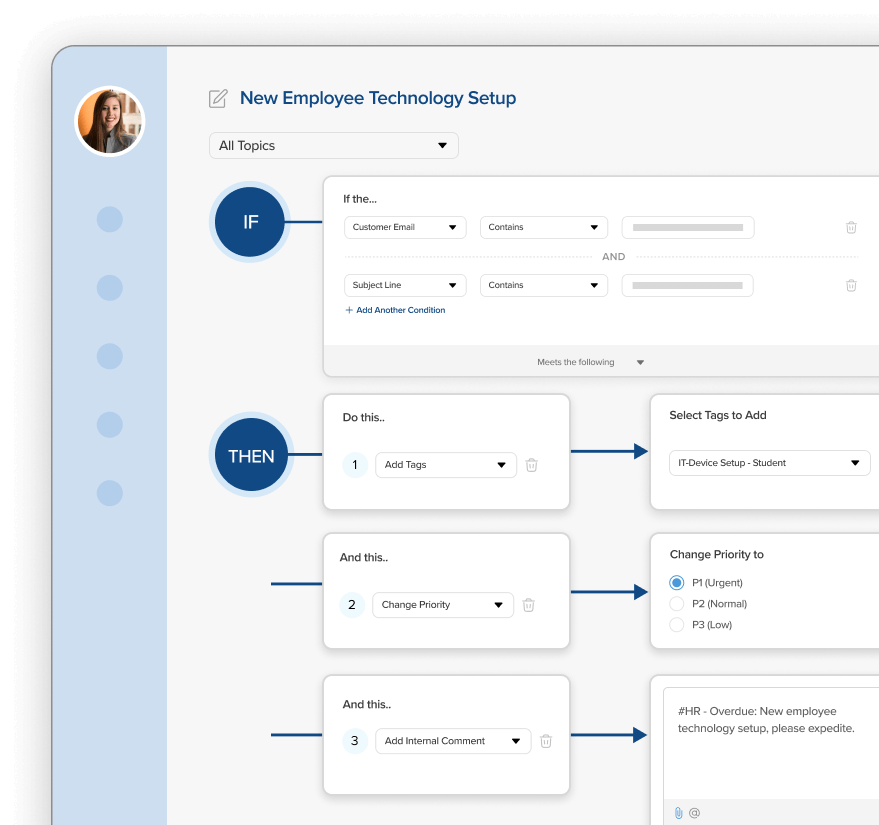
Task: Open the Add Internal Comment action dropdown
Action: pos(452,741)
